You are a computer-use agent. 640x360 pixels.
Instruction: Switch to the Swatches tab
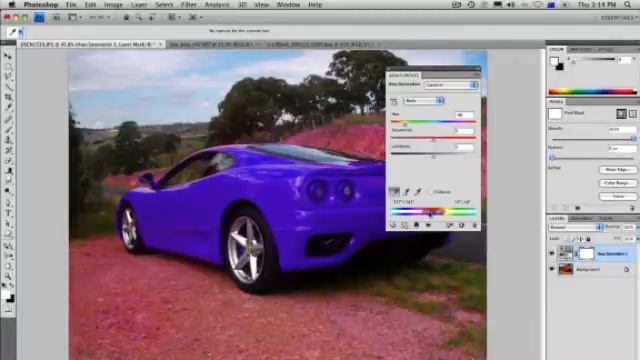581,49
